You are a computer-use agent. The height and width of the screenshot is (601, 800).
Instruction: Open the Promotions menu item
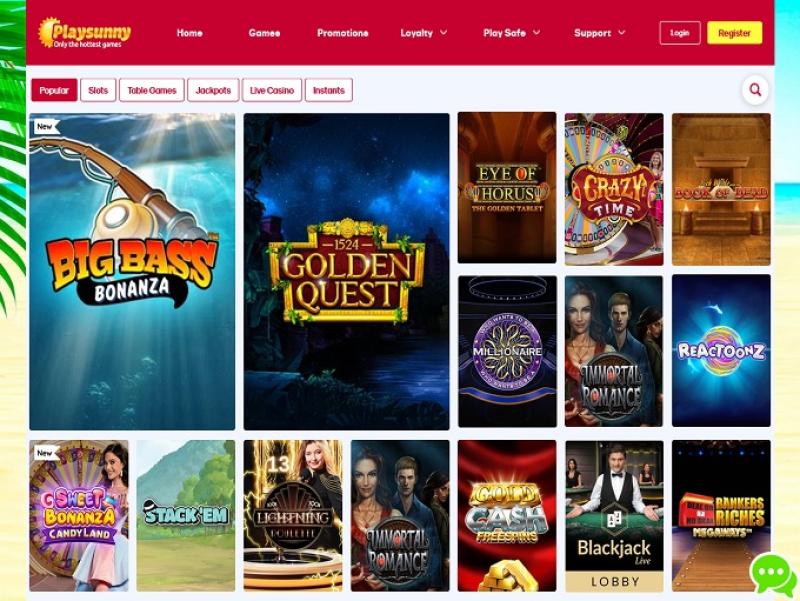tap(343, 33)
